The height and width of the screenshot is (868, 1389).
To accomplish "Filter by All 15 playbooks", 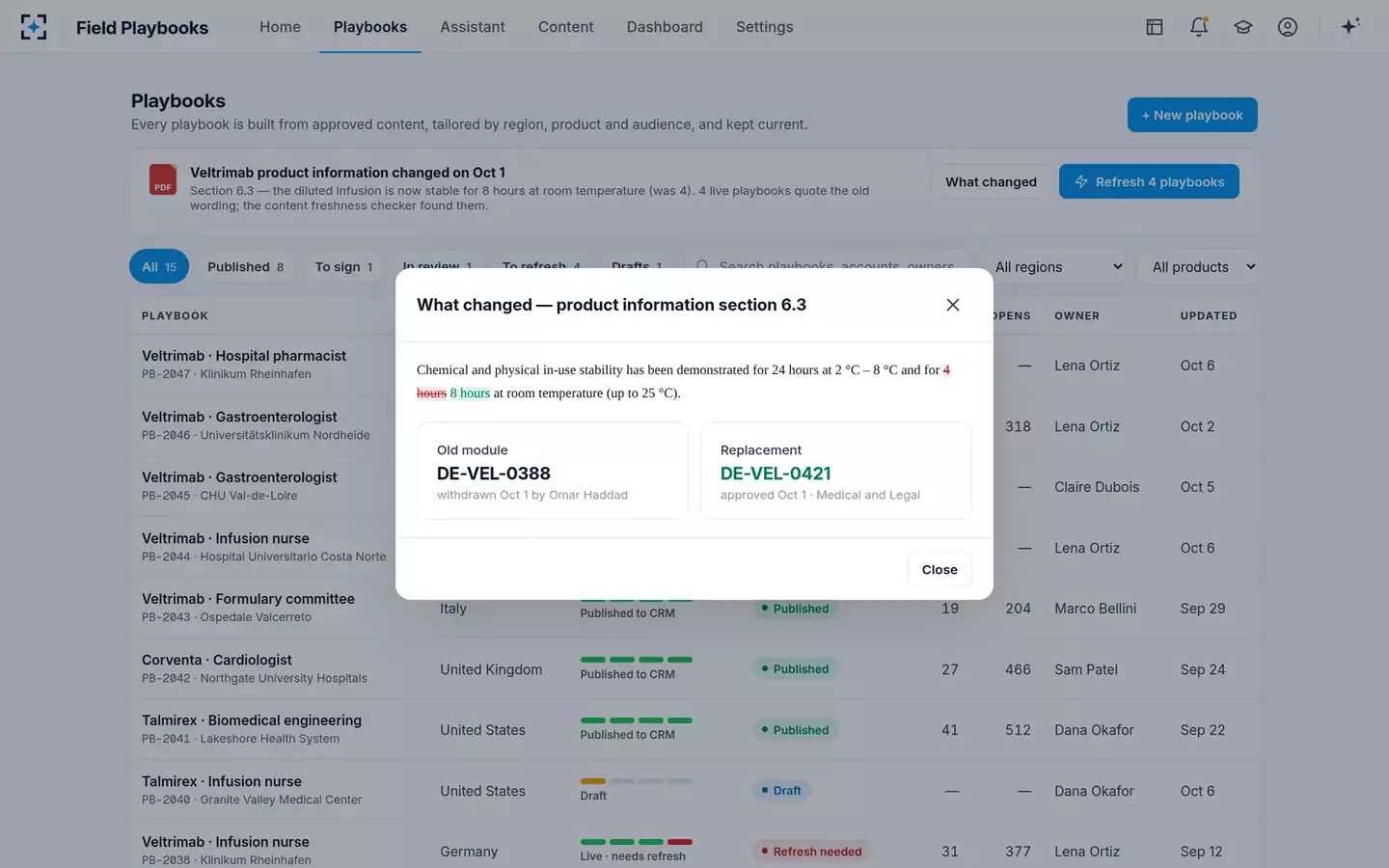I will point(159,267).
